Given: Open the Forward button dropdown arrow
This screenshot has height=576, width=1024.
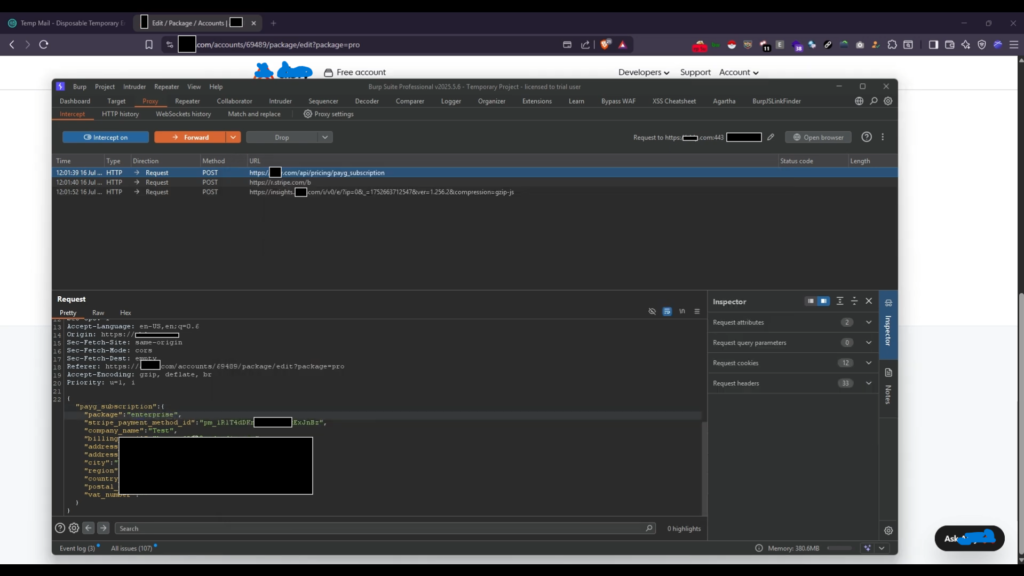Looking at the screenshot, I should tap(234, 137).
